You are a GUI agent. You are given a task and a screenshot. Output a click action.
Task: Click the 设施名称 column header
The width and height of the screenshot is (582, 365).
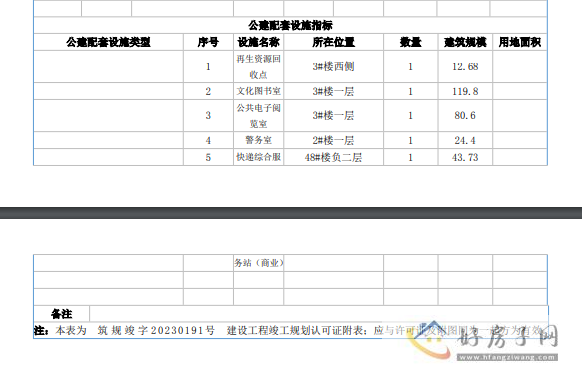point(258,42)
